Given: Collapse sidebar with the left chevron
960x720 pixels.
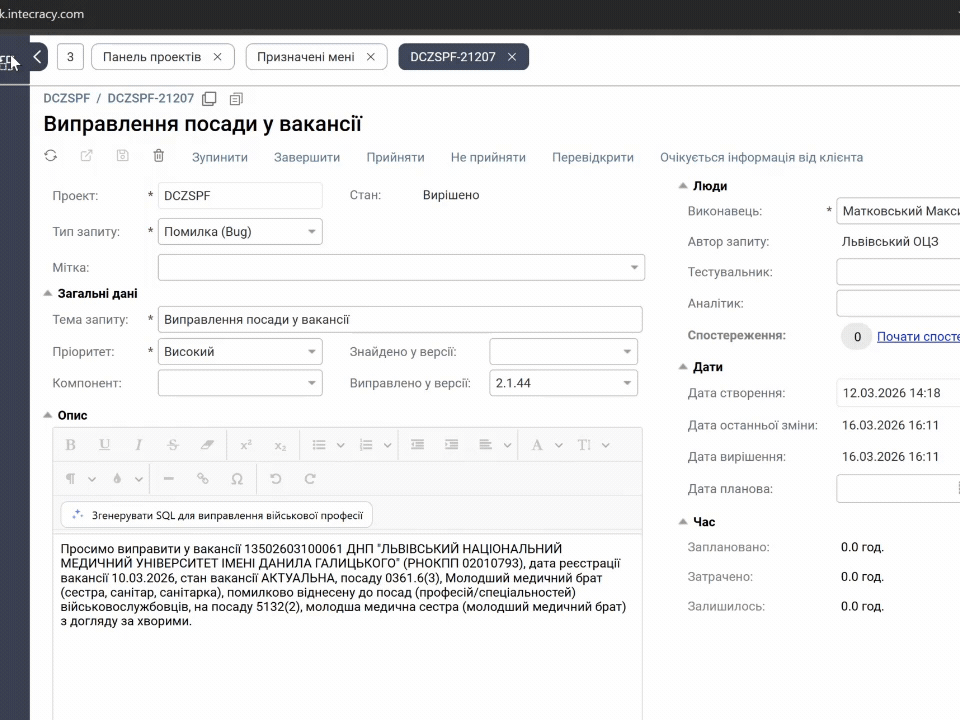Looking at the screenshot, I should pyautogui.click(x=37, y=57).
